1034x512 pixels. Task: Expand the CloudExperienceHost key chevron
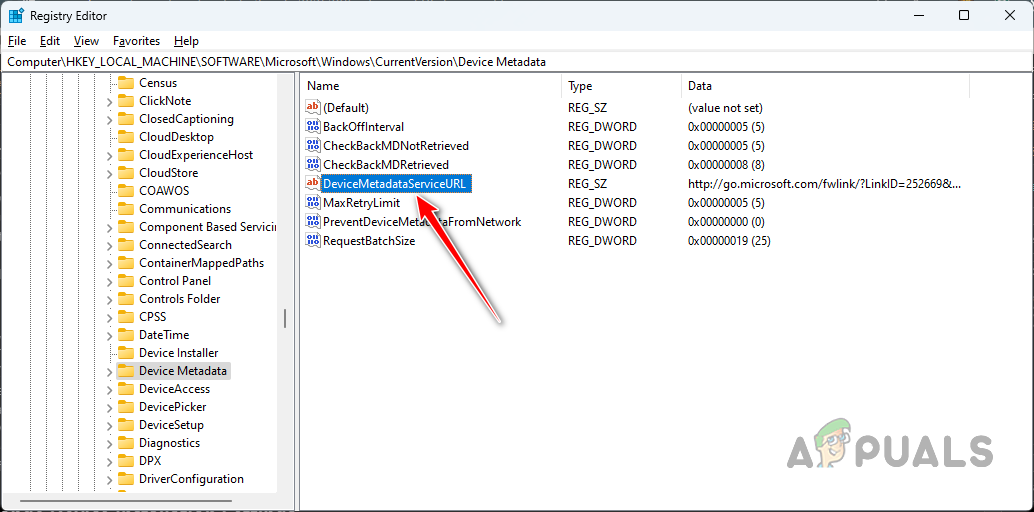pyautogui.click(x=109, y=156)
